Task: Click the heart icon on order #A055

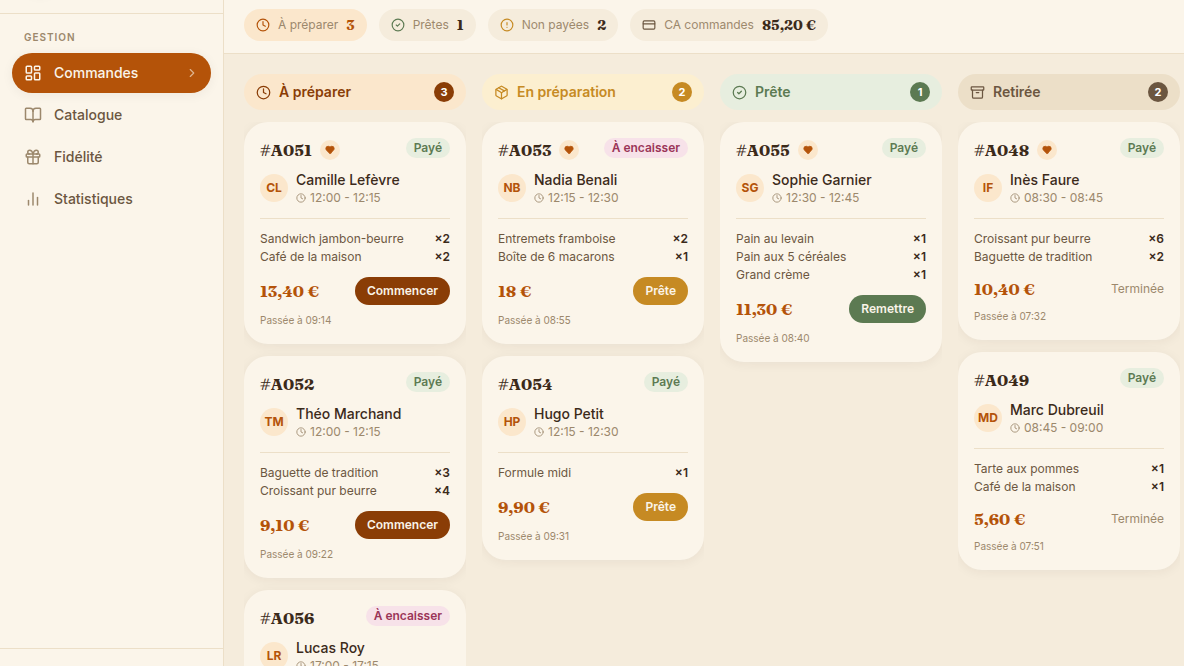Action: tap(808, 150)
